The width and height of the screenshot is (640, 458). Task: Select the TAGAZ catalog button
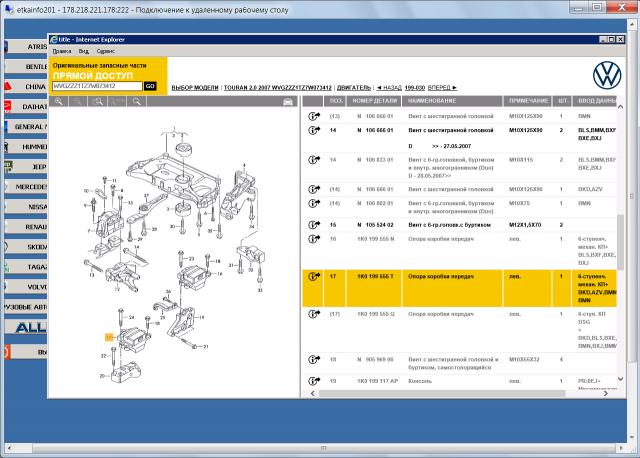(26, 267)
